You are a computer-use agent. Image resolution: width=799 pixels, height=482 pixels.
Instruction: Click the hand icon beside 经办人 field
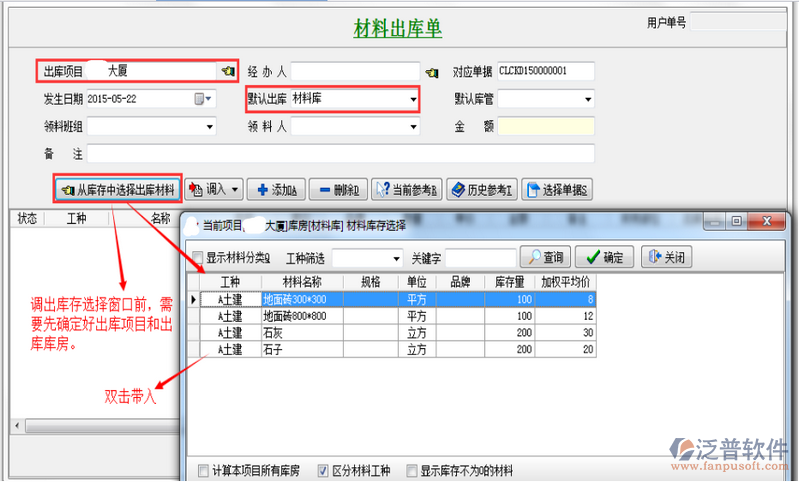click(x=432, y=72)
